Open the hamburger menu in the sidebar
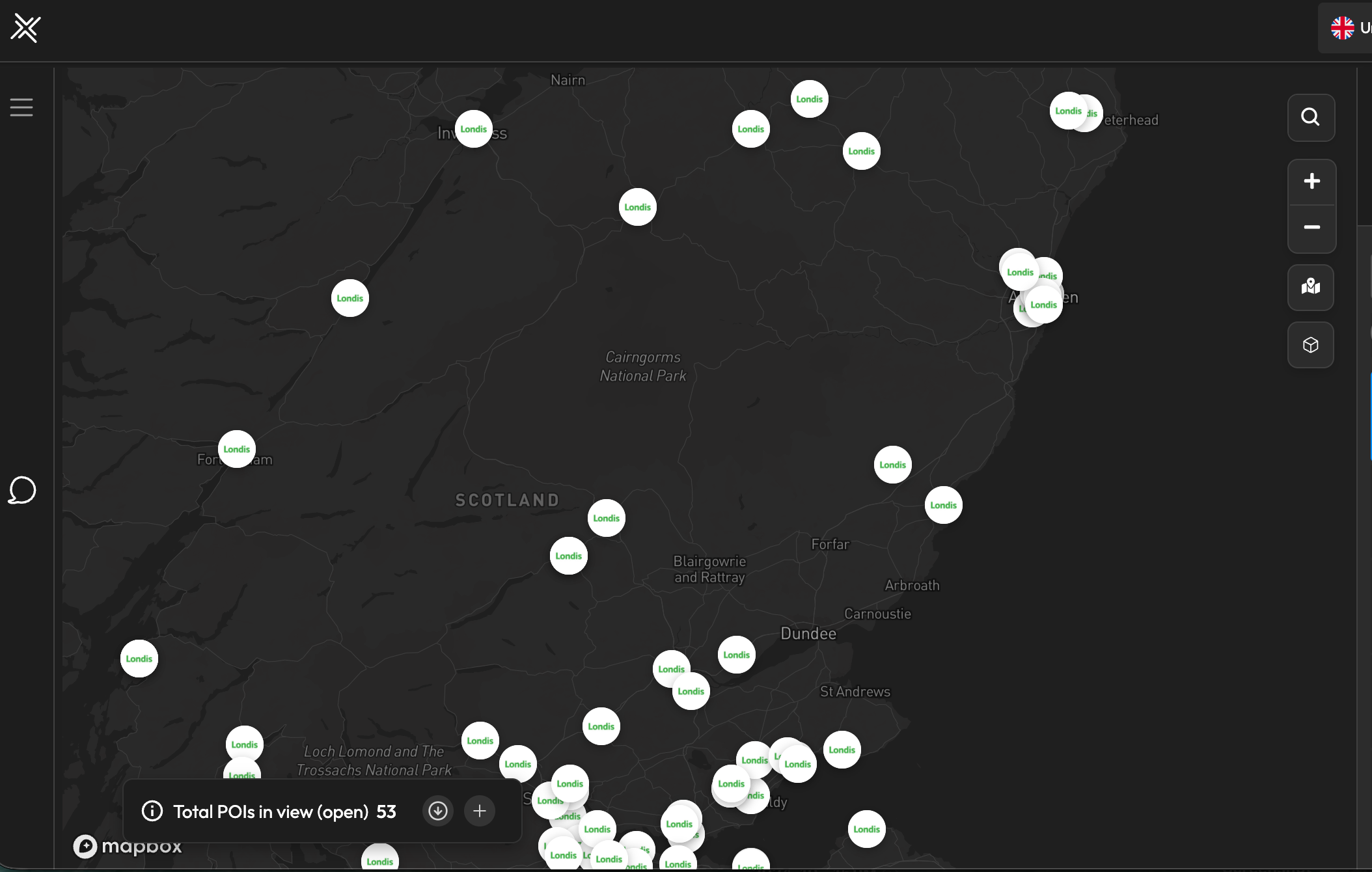 point(21,107)
